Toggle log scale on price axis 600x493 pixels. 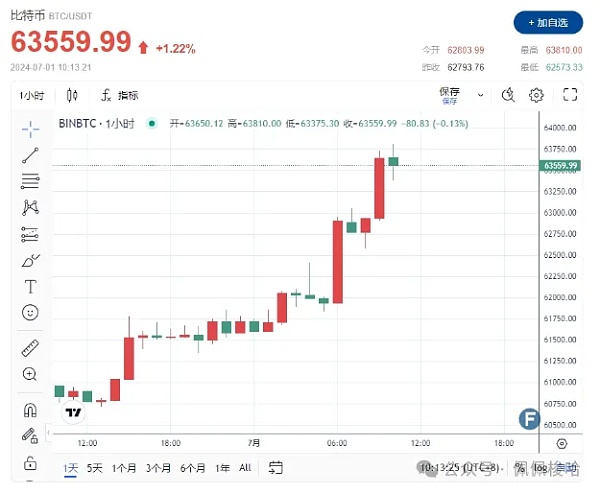(540, 467)
